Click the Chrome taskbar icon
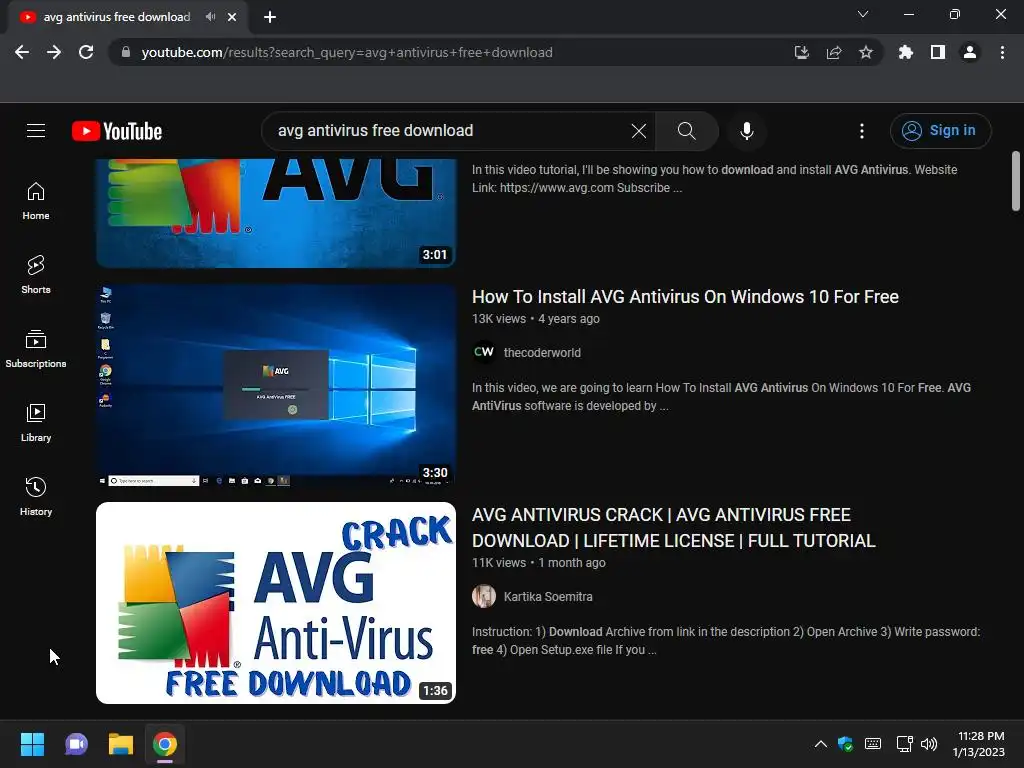Viewport: 1024px width, 768px height. coord(165,744)
